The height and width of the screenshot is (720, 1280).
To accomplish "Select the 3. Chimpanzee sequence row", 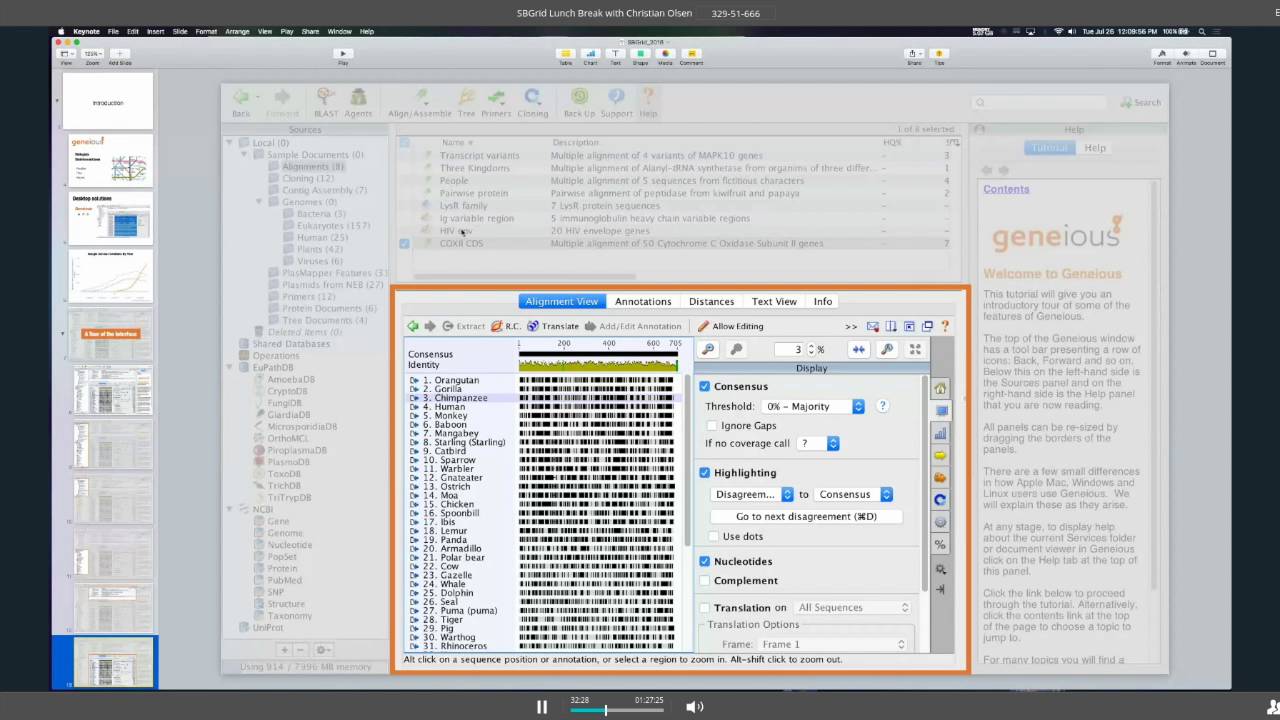I will 547,398.
